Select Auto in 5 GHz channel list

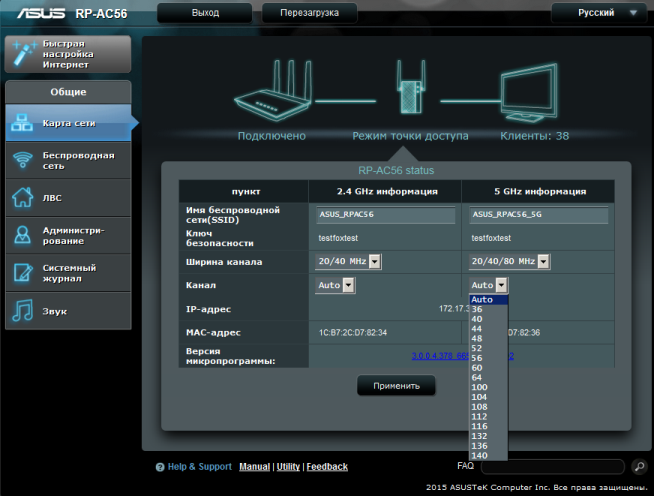[488, 300]
